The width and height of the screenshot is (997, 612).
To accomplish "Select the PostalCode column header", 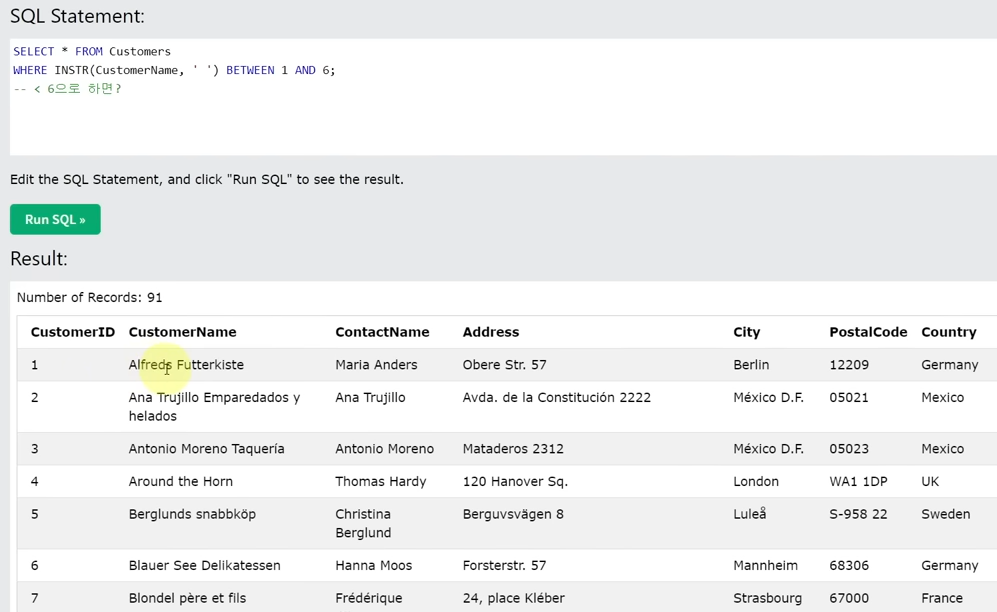I will 868,332.
